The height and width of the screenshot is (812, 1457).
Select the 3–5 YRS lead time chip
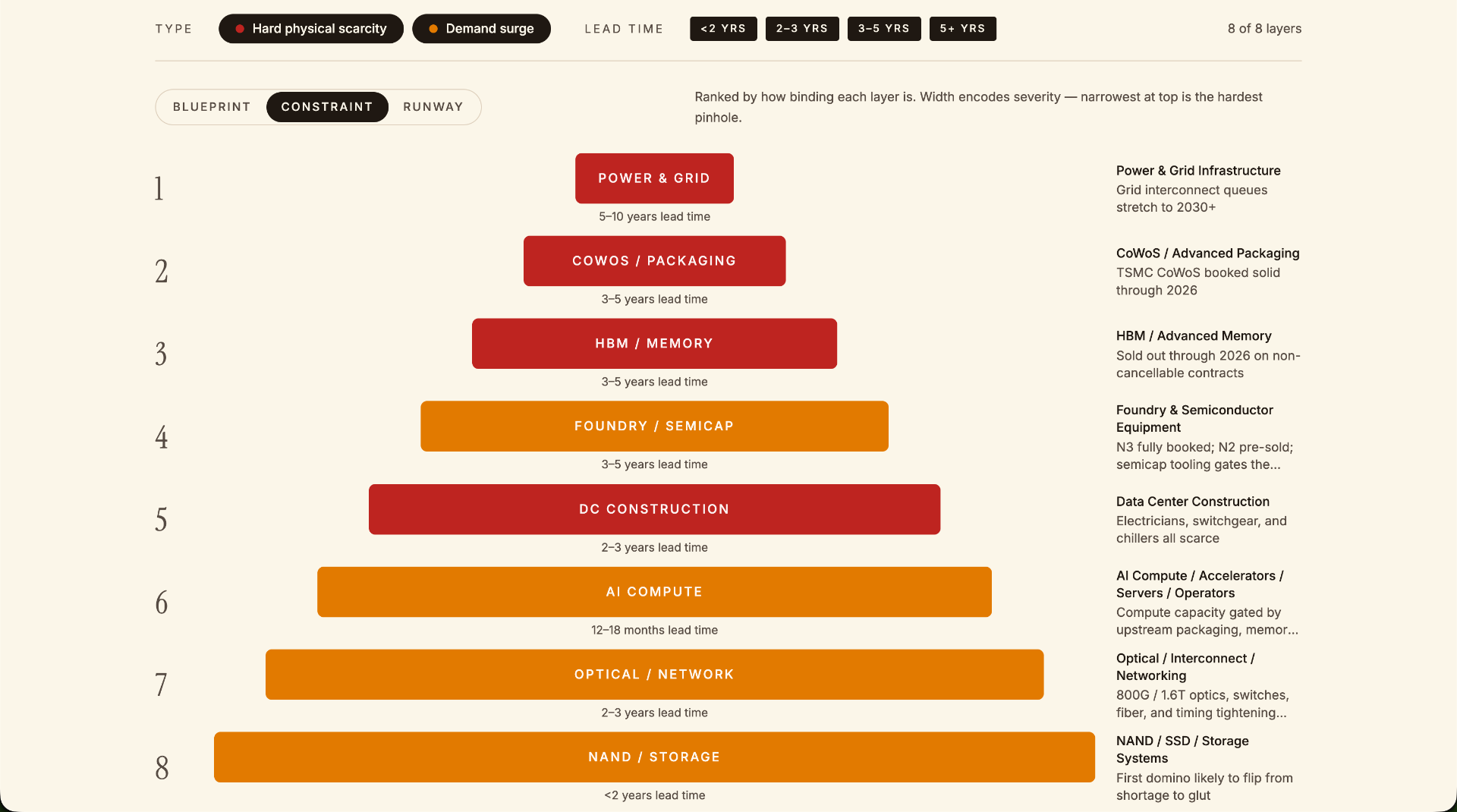[x=884, y=29]
